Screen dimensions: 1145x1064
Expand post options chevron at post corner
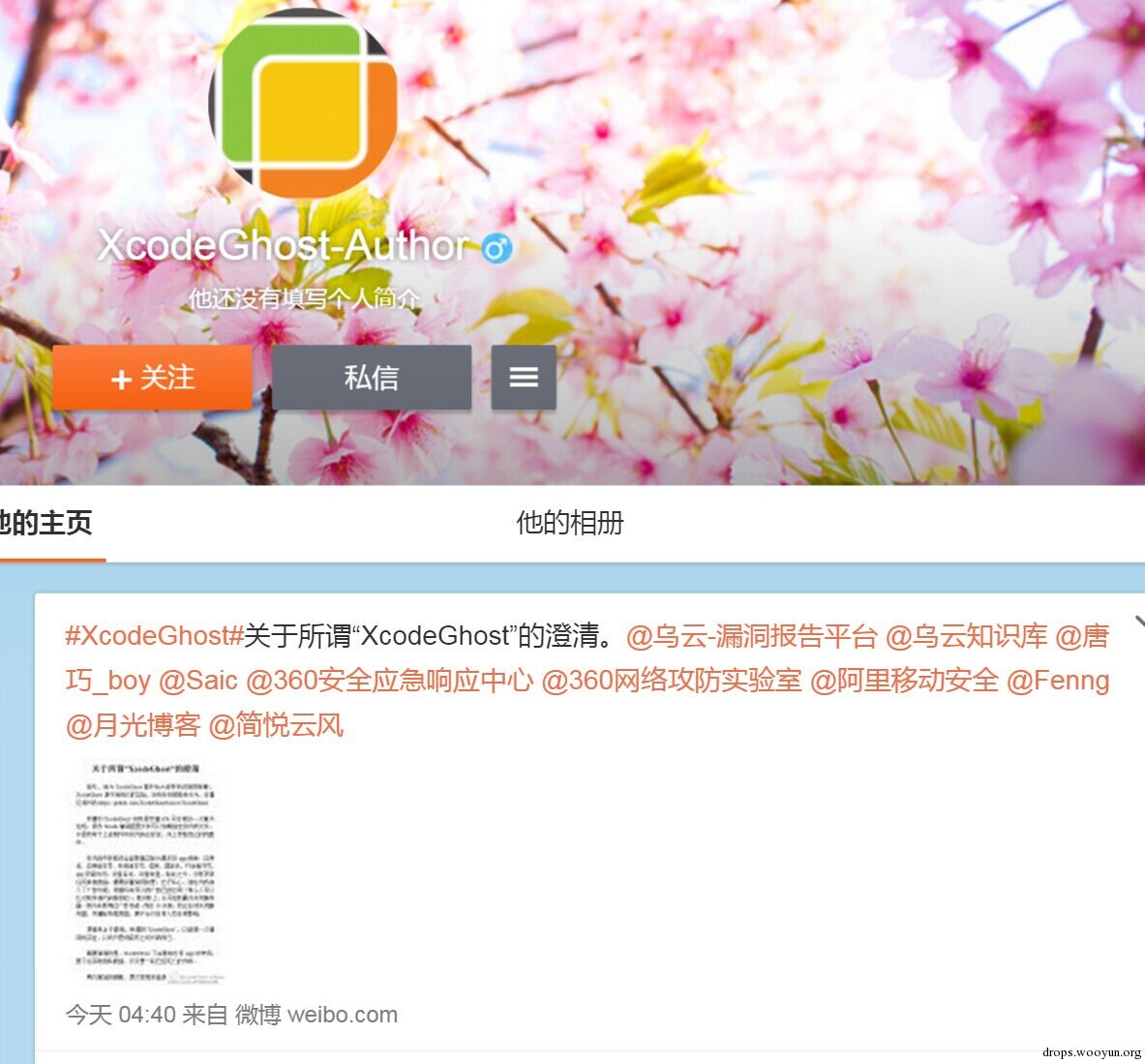pos(1139,623)
